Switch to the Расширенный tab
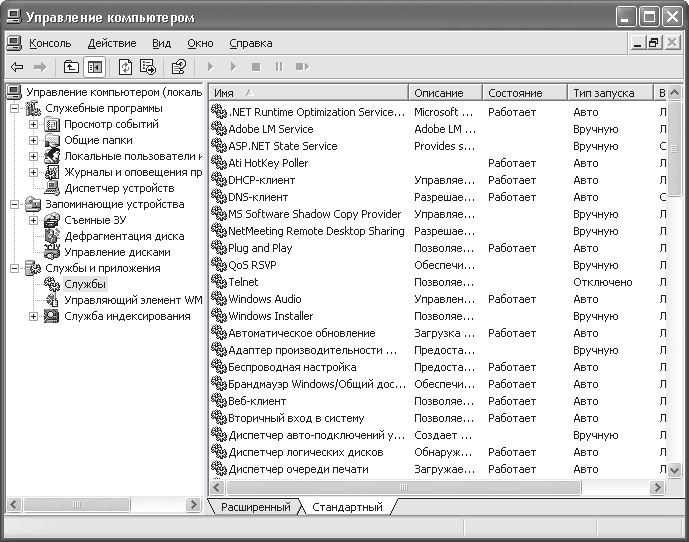689x542 pixels. [255, 507]
